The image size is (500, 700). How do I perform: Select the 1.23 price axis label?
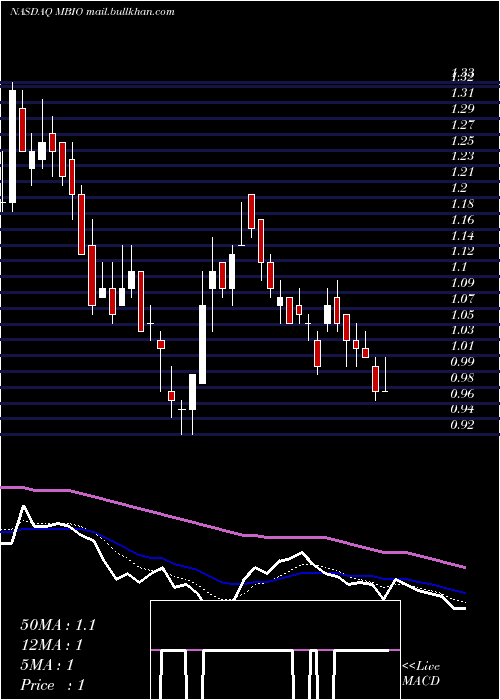(x=463, y=156)
